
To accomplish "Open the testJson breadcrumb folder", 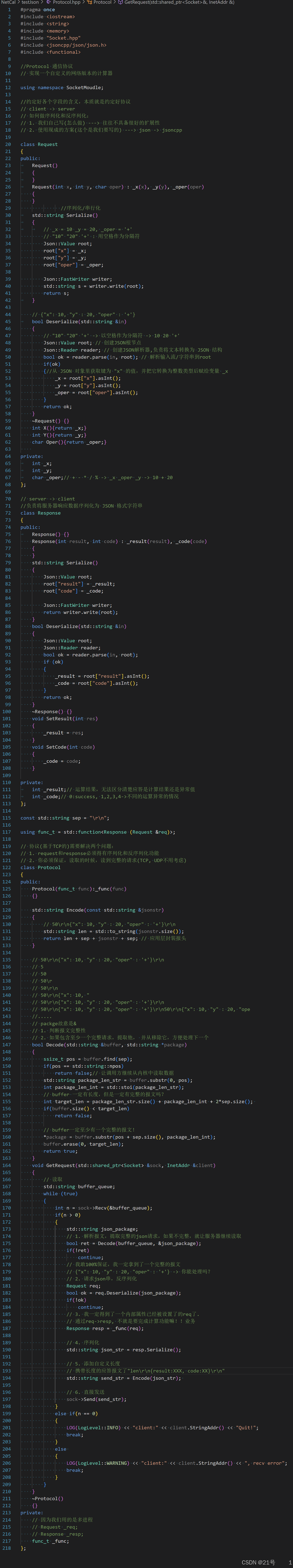I will point(30,2).
